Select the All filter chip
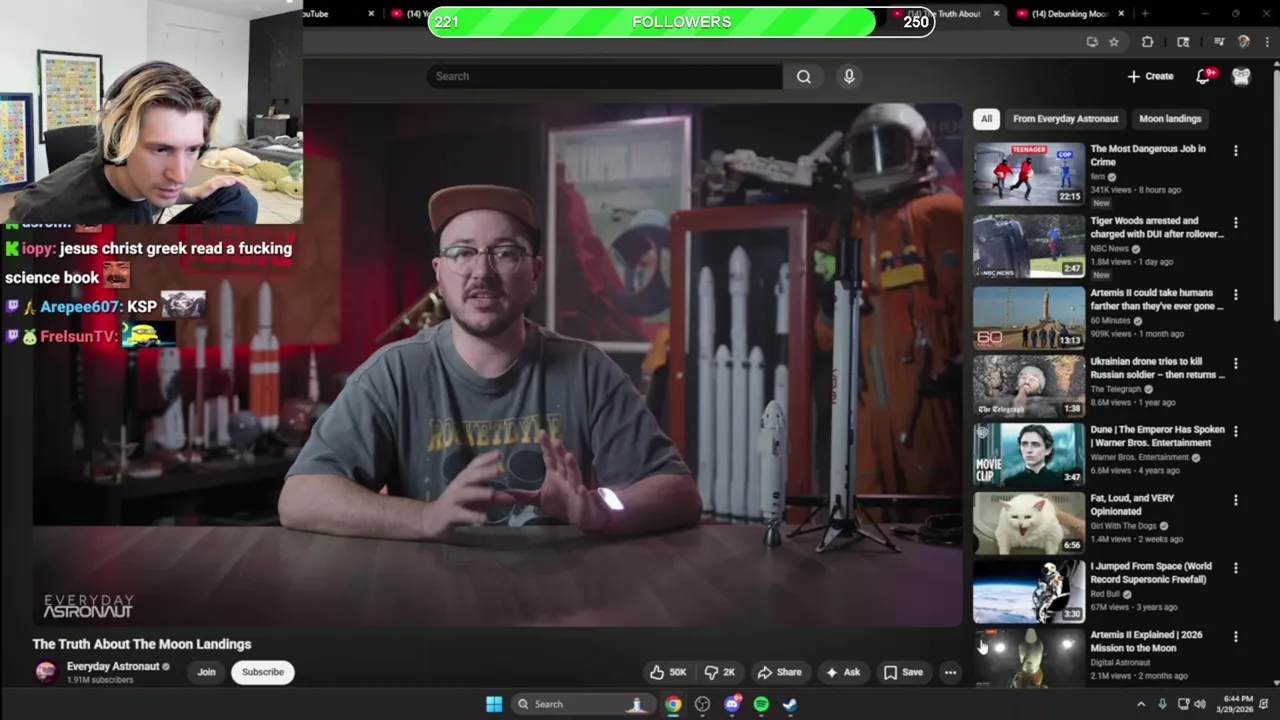Viewport: 1280px width, 720px height. tap(986, 119)
